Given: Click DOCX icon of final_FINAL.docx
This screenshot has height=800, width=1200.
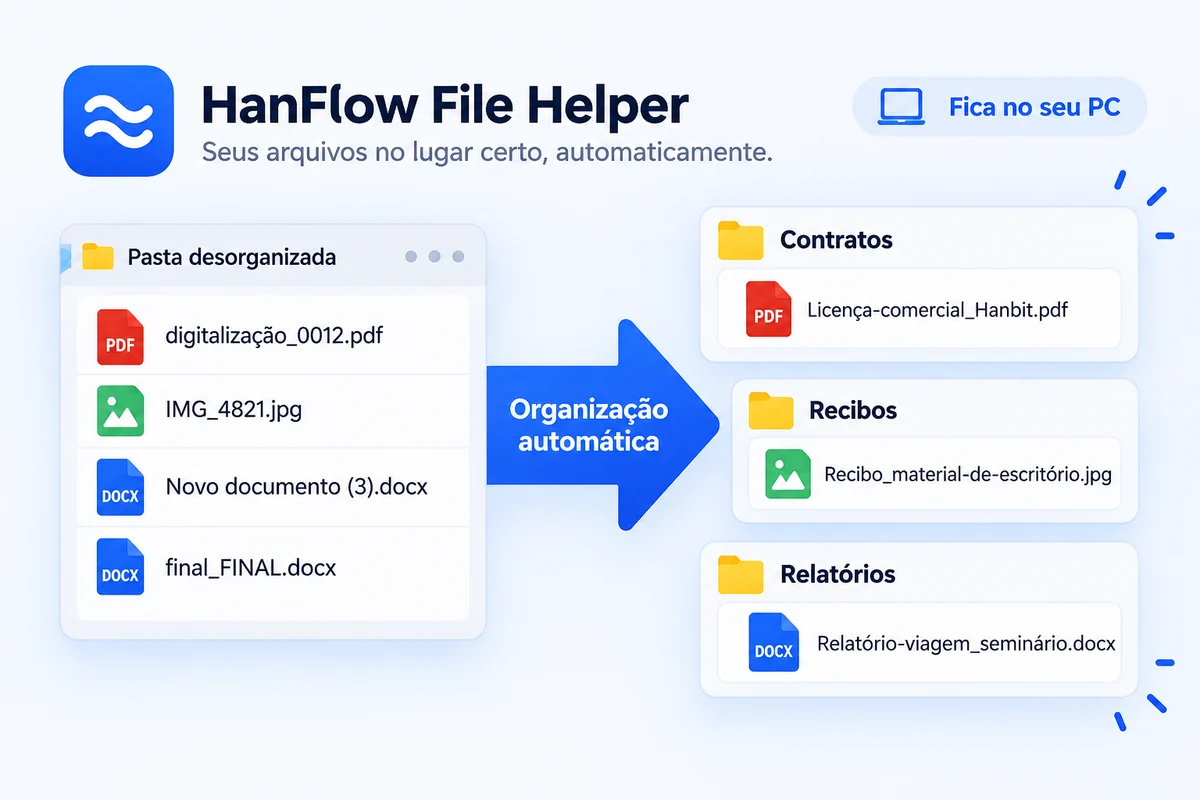Looking at the screenshot, I should pyautogui.click(x=121, y=567).
